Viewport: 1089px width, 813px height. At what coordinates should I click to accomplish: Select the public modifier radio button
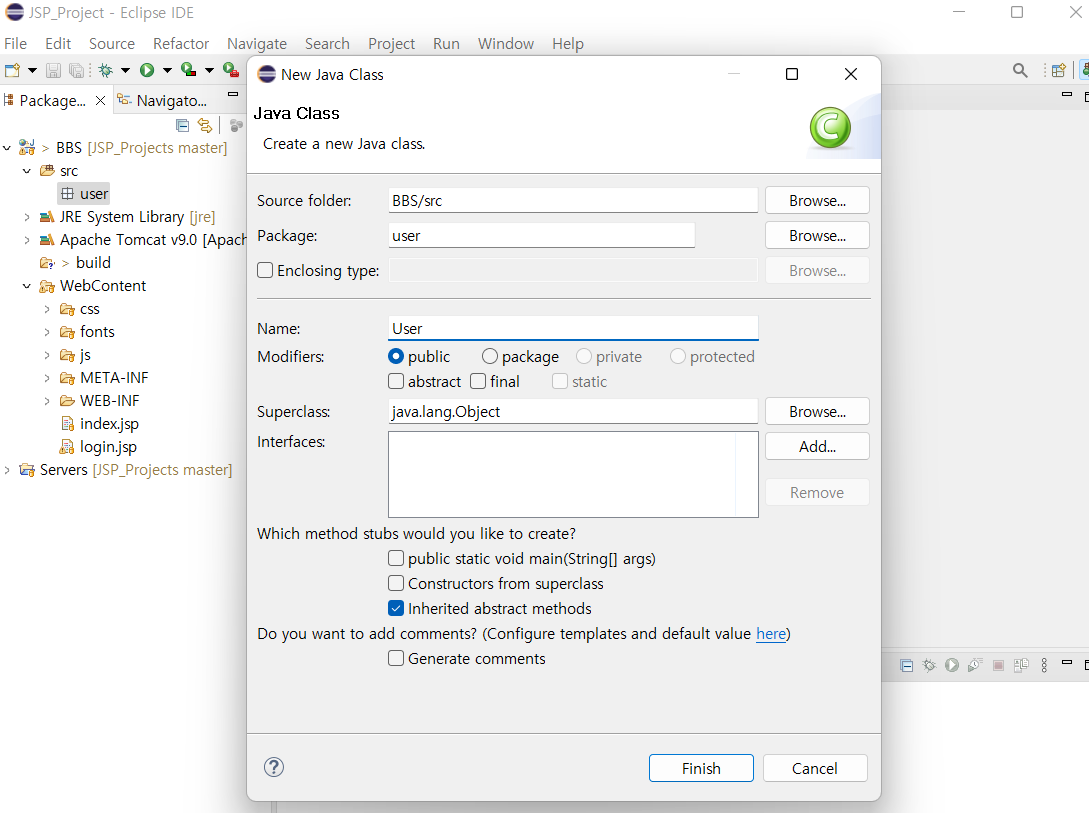(x=396, y=356)
